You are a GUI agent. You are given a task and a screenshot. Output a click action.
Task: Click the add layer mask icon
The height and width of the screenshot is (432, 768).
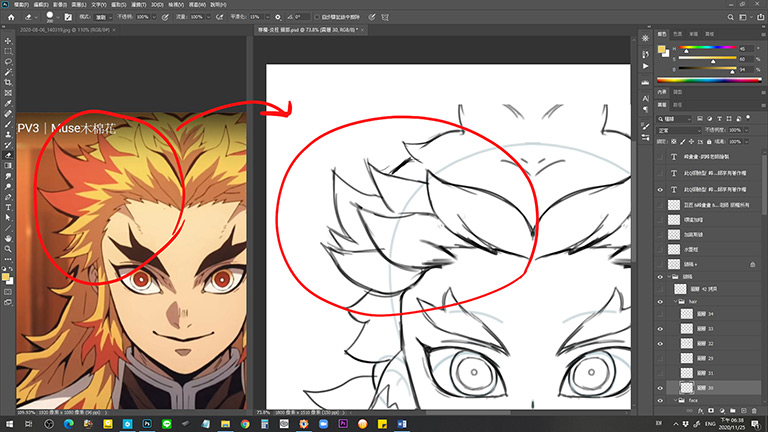(x=711, y=410)
